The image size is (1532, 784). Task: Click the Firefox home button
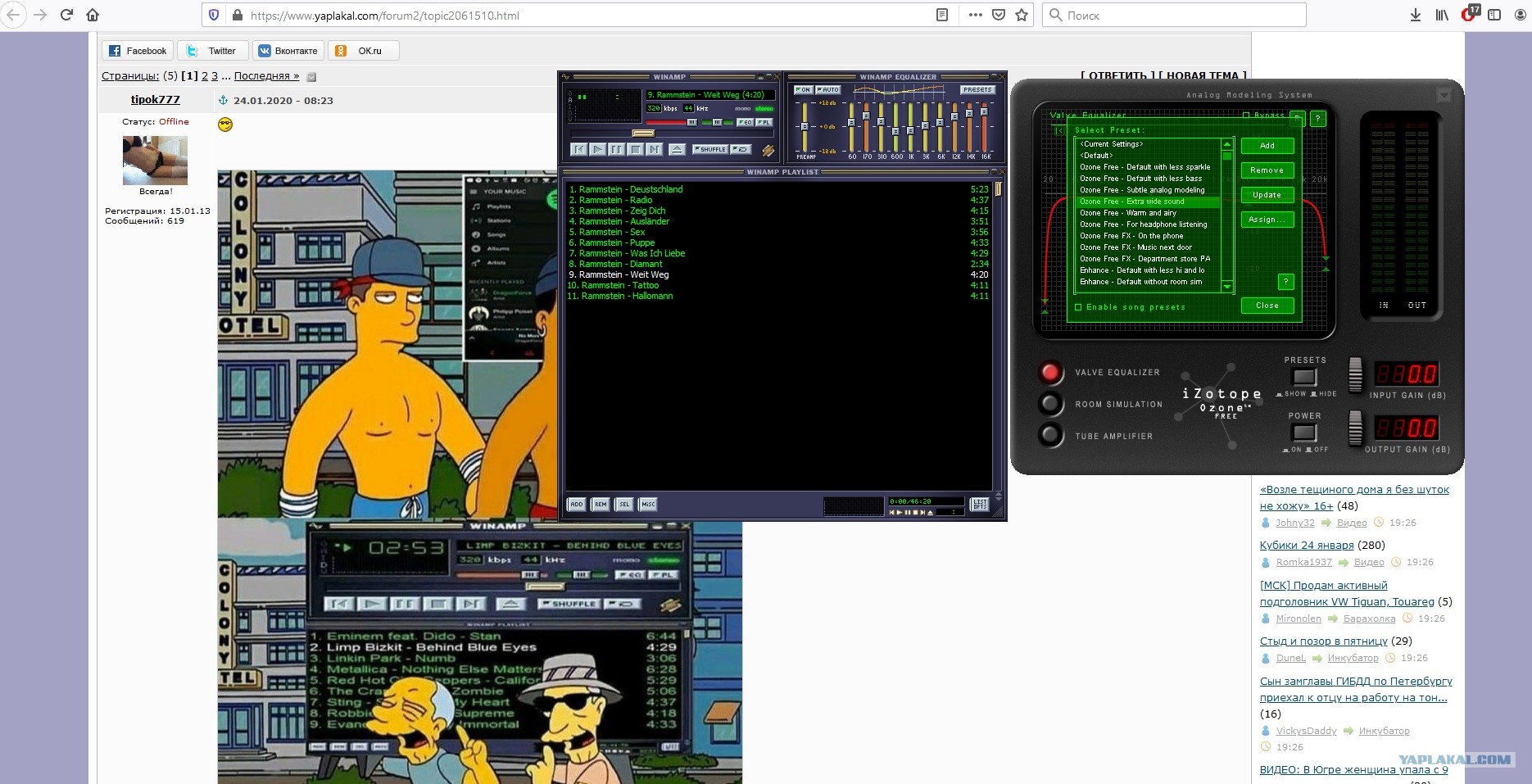tap(93, 15)
